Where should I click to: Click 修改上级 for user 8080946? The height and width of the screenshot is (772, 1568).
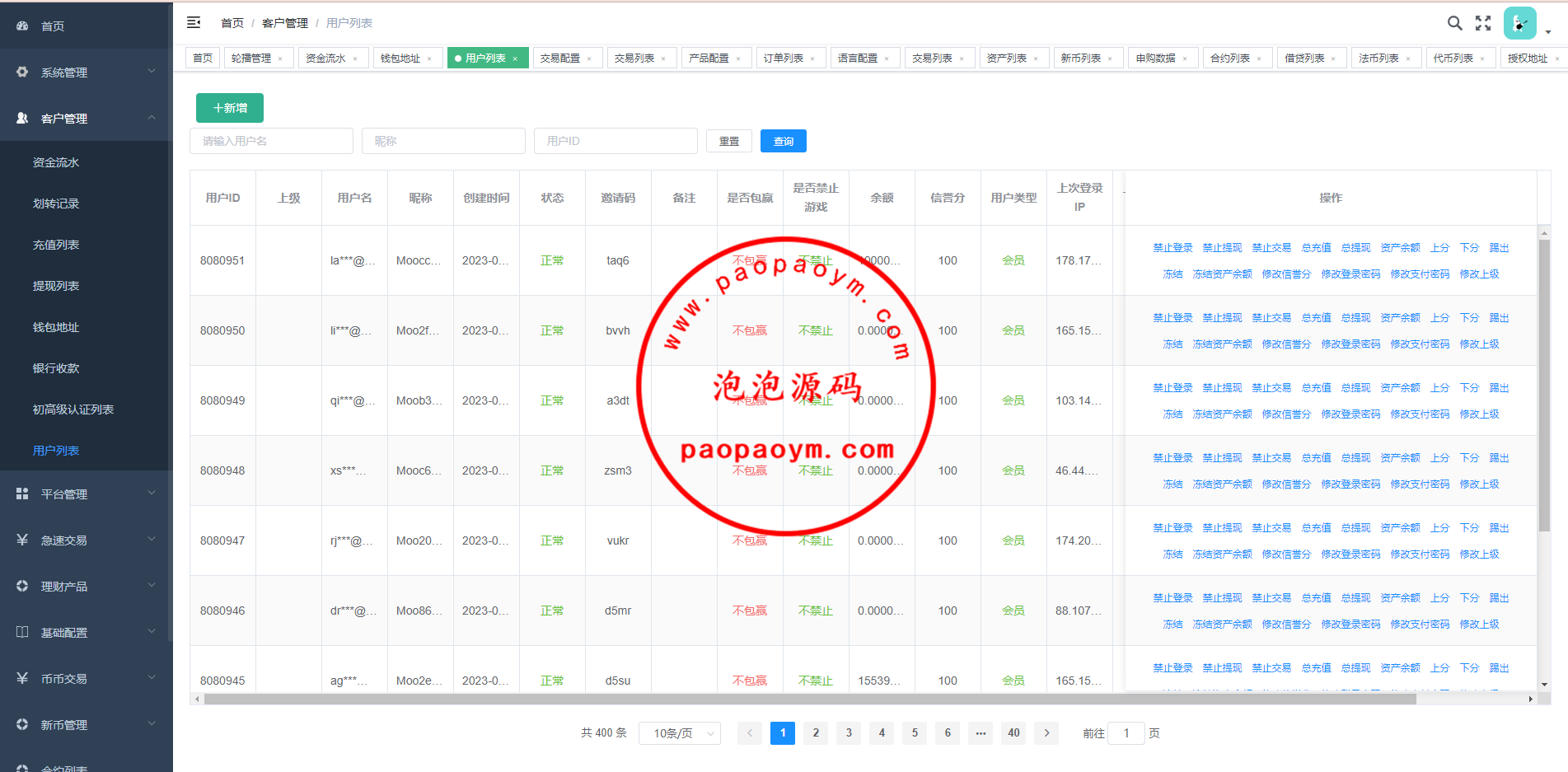coord(1479,625)
